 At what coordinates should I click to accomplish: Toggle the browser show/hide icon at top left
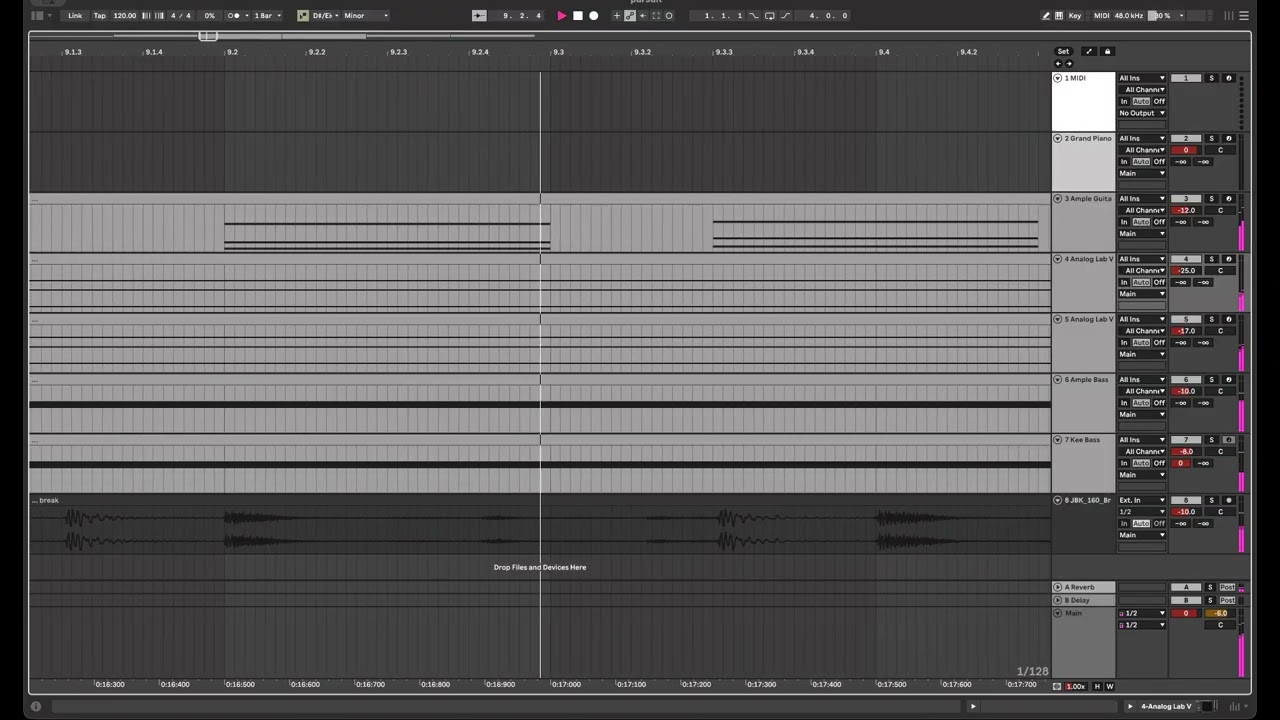point(37,16)
